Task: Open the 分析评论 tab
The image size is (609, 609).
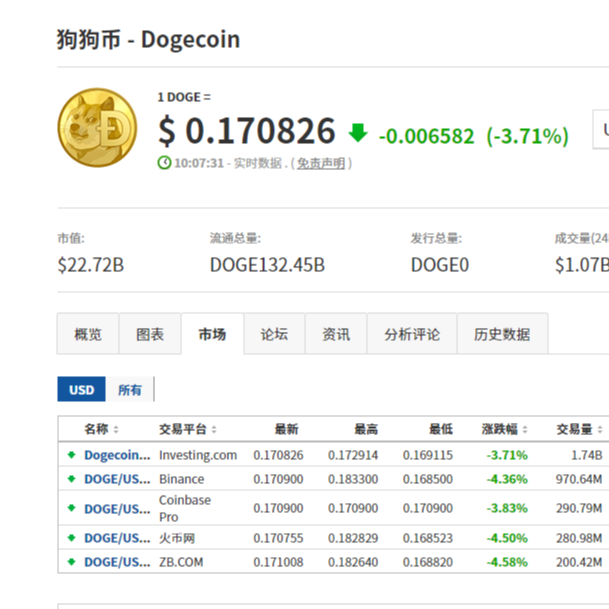Action: pyautogui.click(x=412, y=334)
